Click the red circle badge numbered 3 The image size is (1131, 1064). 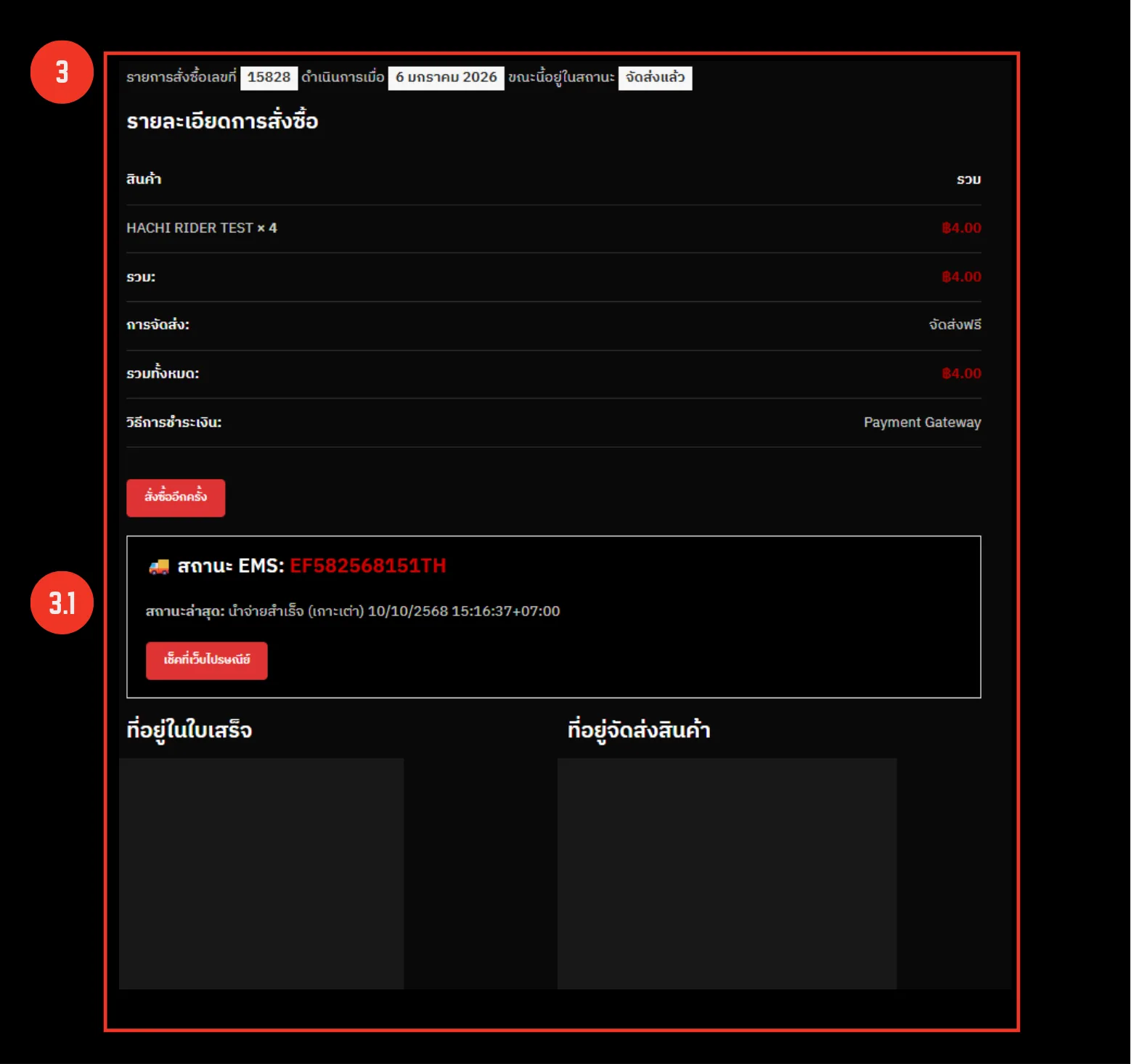[x=62, y=72]
